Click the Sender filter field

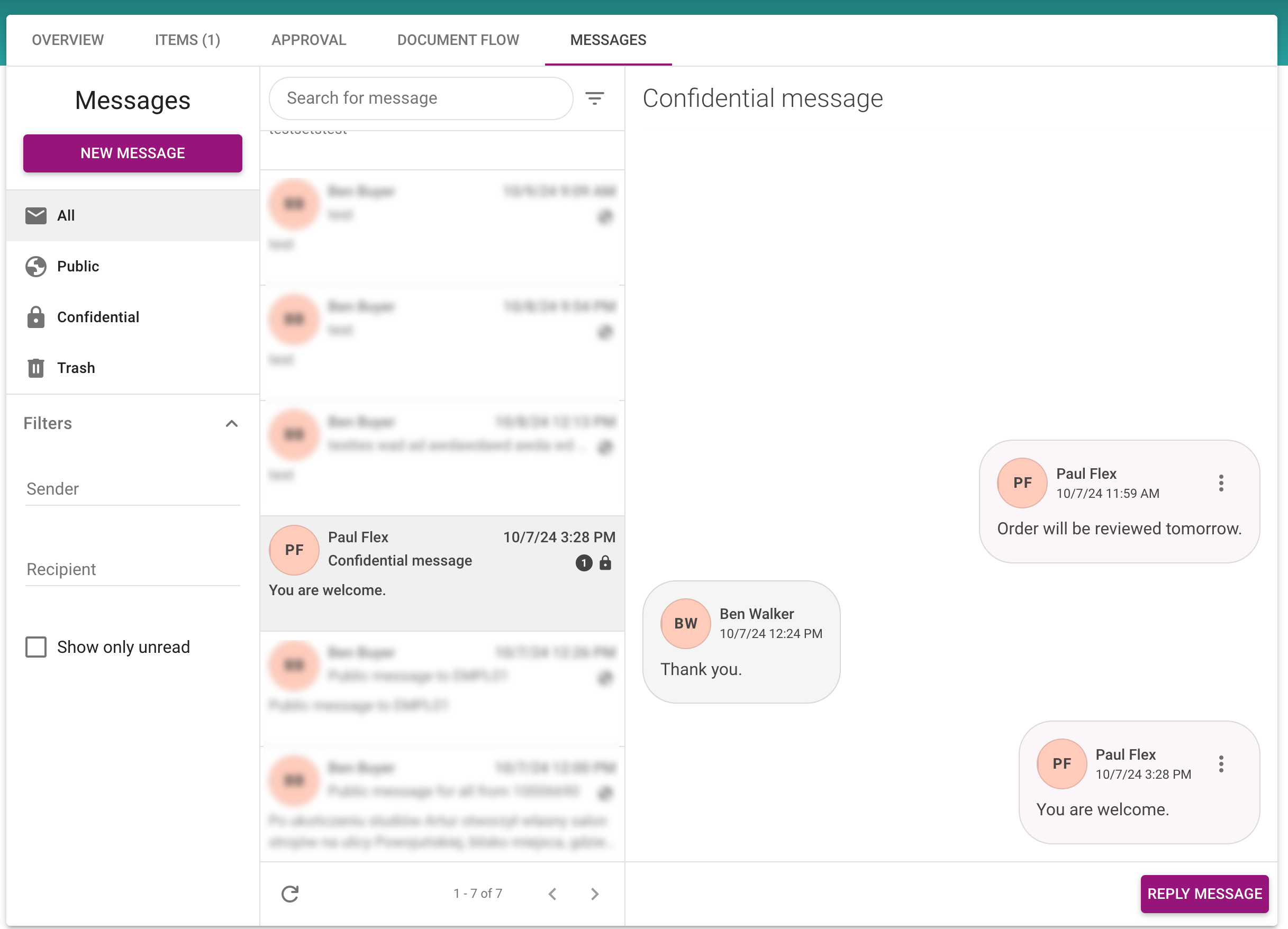coord(132,489)
